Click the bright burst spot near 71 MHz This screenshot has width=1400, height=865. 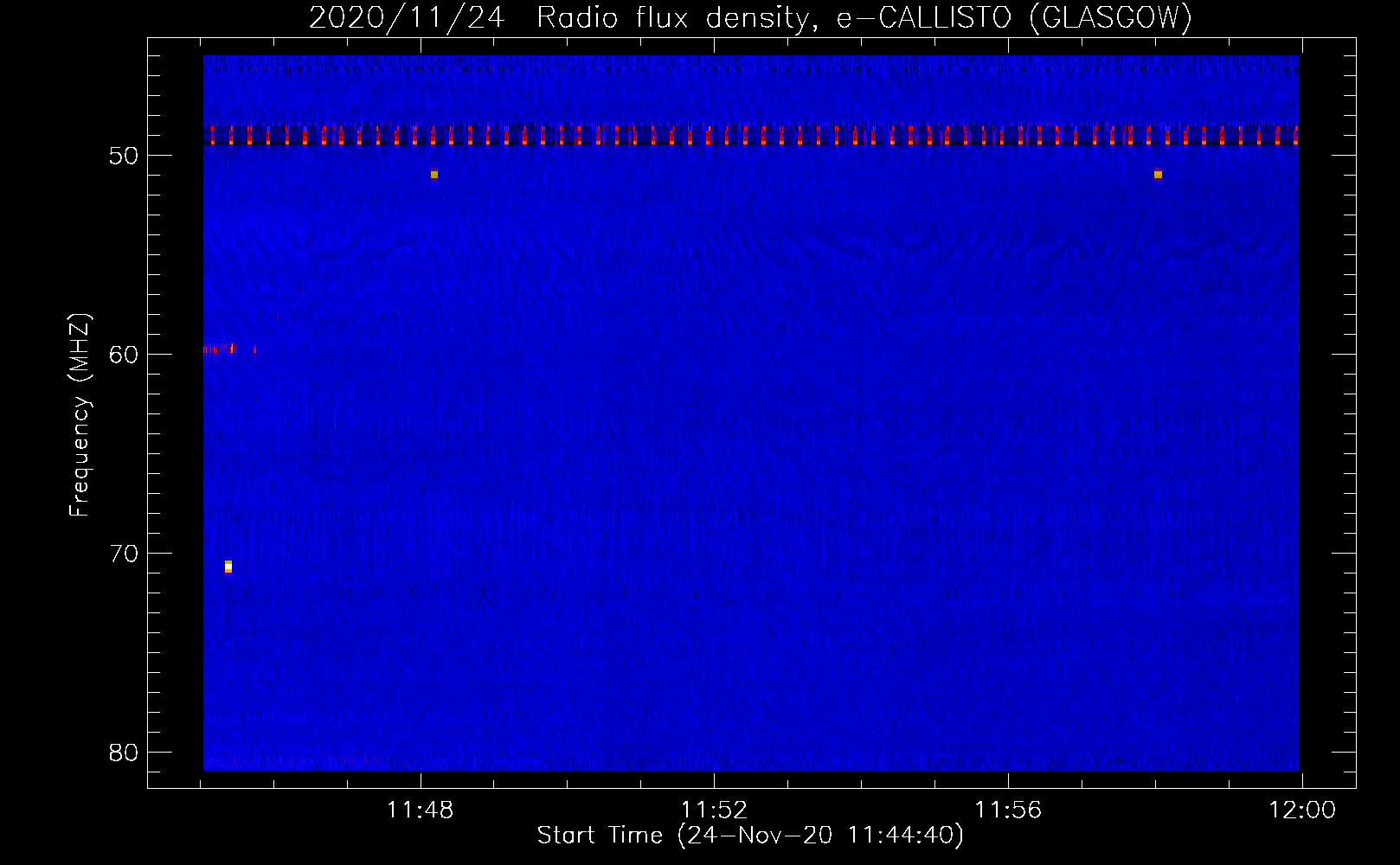click(x=228, y=567)
